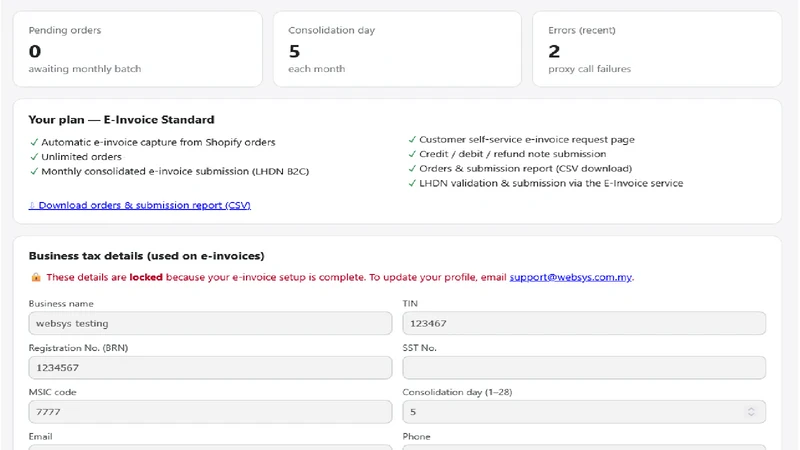Click the 'Unlimited orders' feature text
Screen dimensions: 800x450
pyautogui.click(x=82, y=157)
